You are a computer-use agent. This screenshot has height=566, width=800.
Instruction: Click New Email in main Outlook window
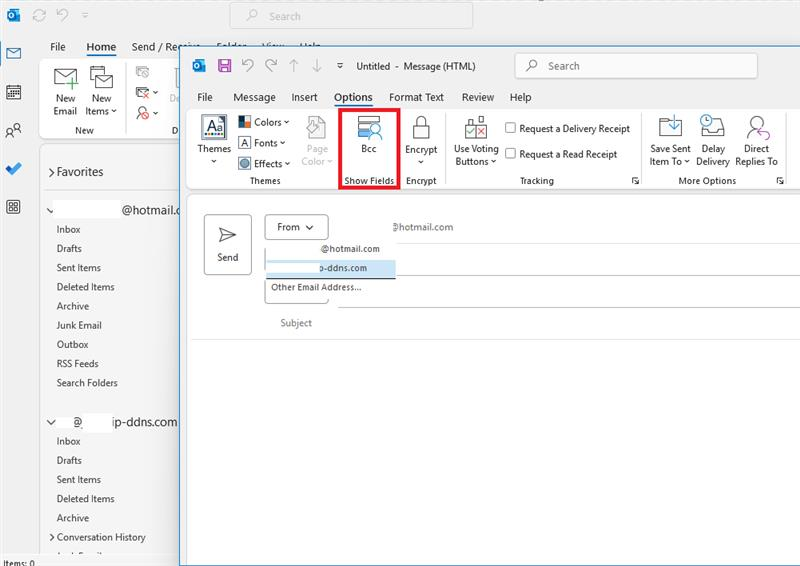[x=65, y=92]
